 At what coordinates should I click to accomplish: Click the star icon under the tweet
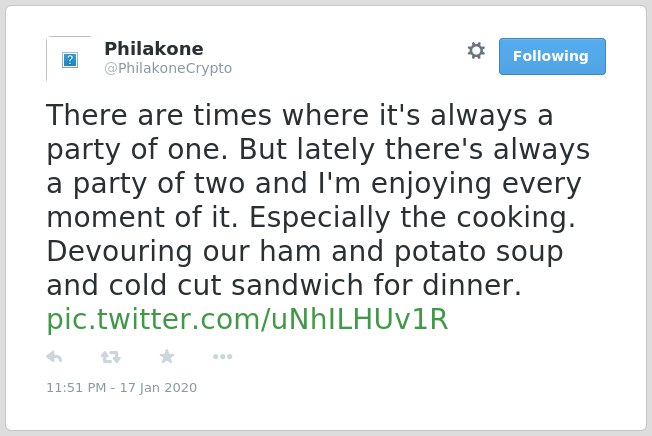click(167, 356)
